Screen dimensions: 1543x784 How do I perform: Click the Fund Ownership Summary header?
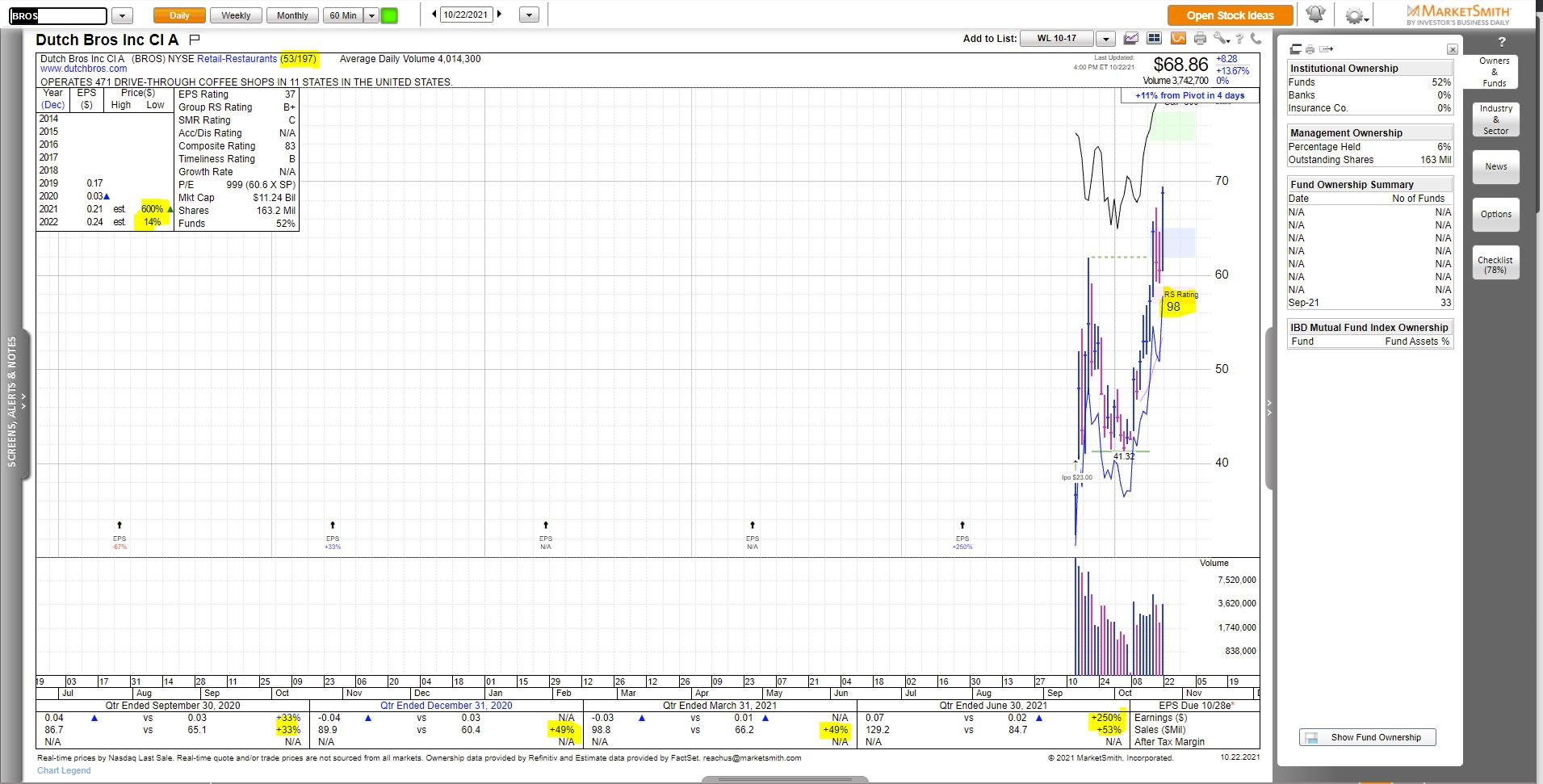[x=1370, y=184]
